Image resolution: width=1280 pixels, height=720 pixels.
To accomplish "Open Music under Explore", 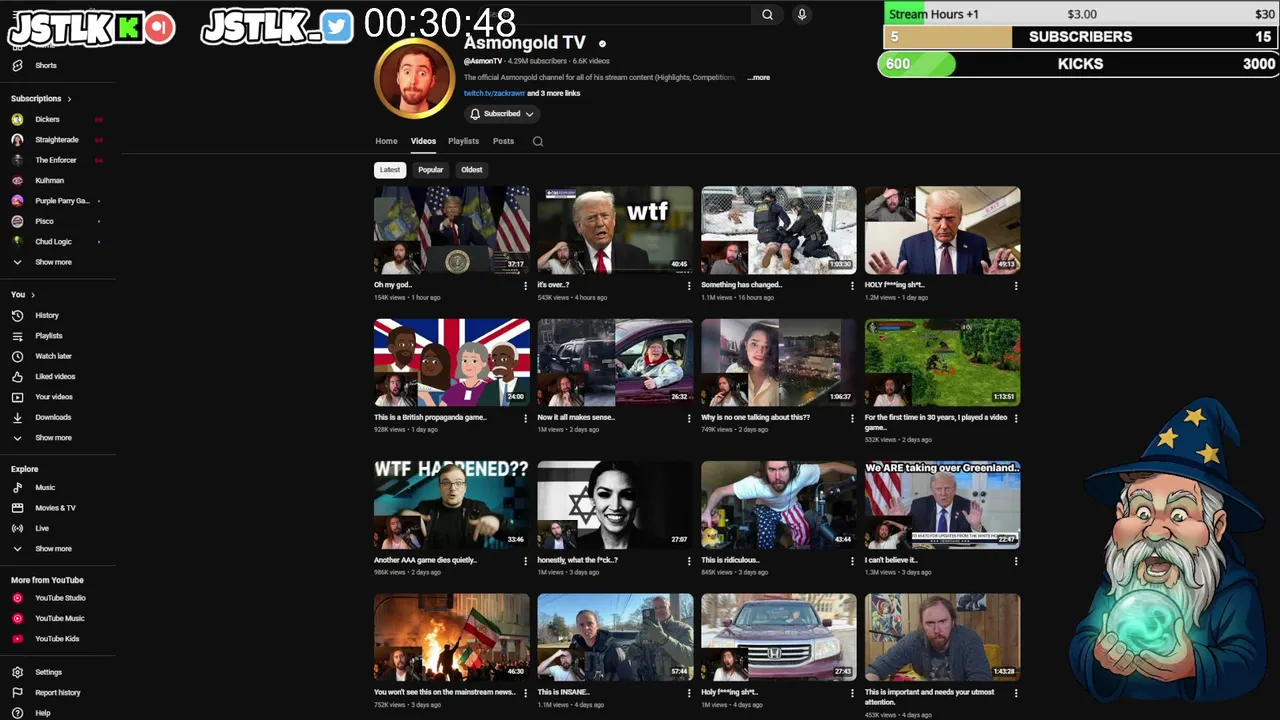I will click(45, 487).
